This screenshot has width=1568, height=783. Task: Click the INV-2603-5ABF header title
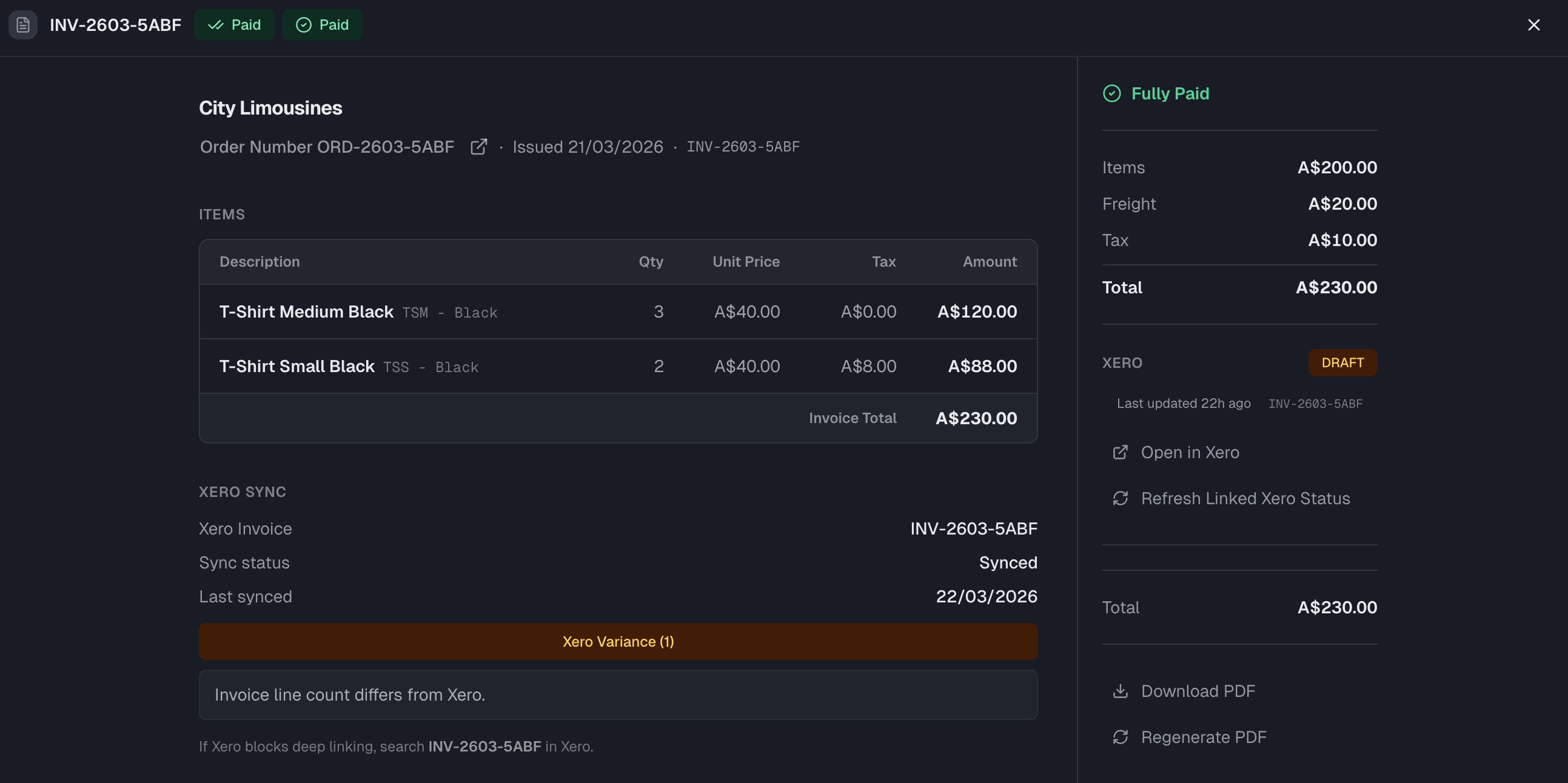(x=115, y=25)
